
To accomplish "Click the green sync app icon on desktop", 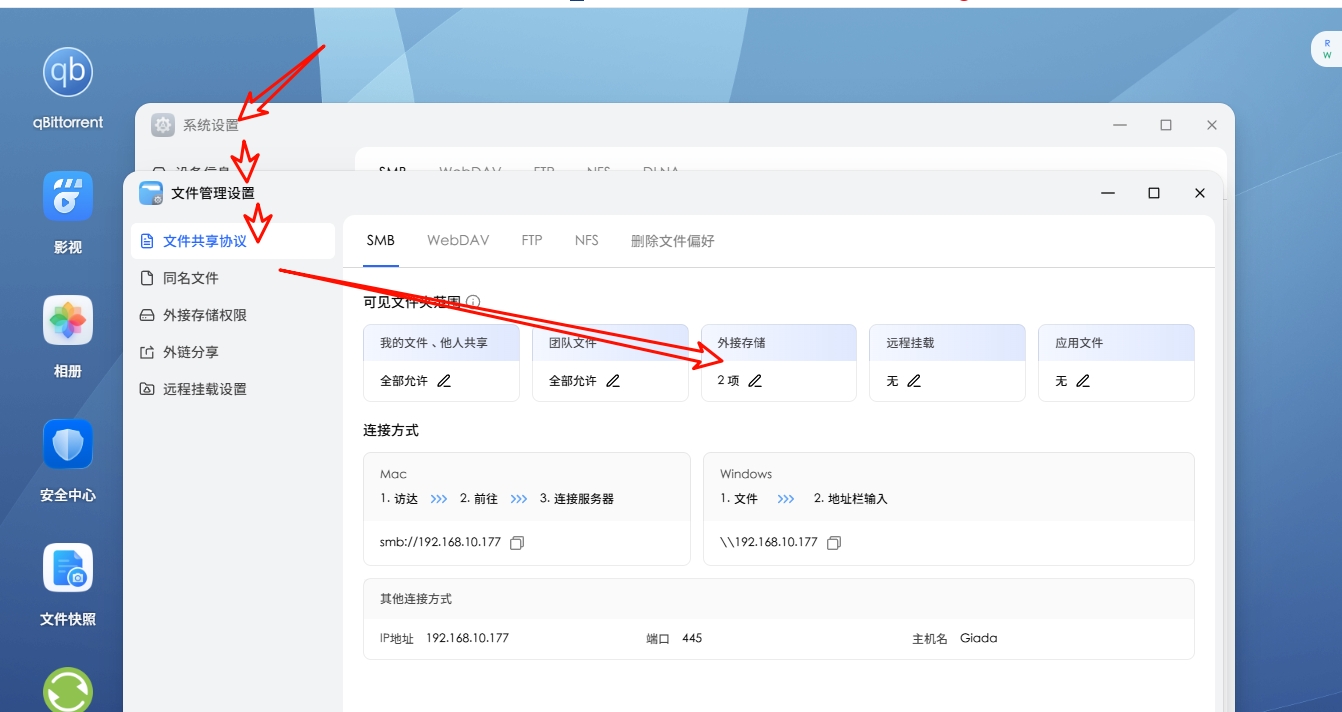I will 68,690.
